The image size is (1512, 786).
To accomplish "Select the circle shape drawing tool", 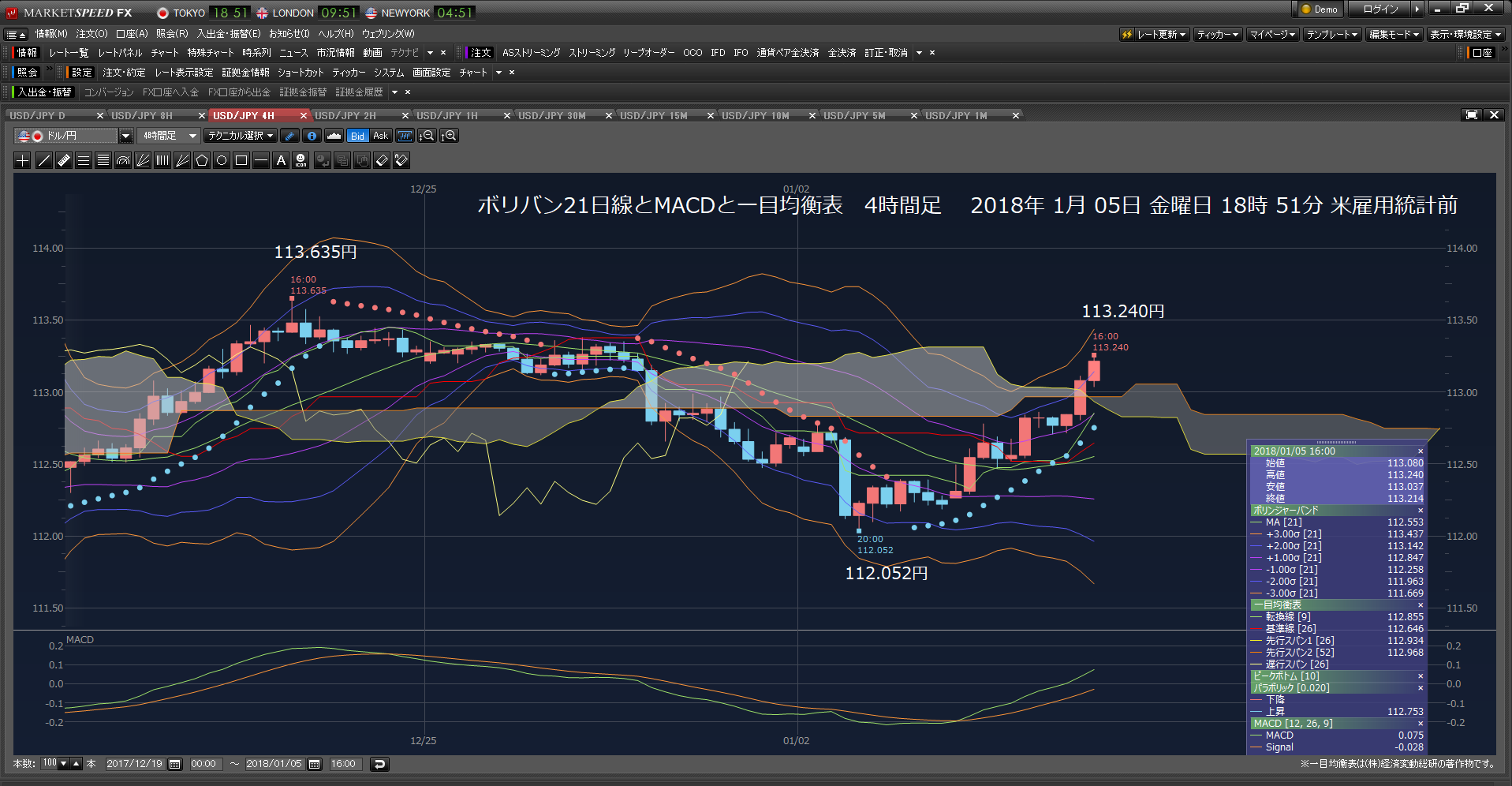I will (x=222, y=160).
